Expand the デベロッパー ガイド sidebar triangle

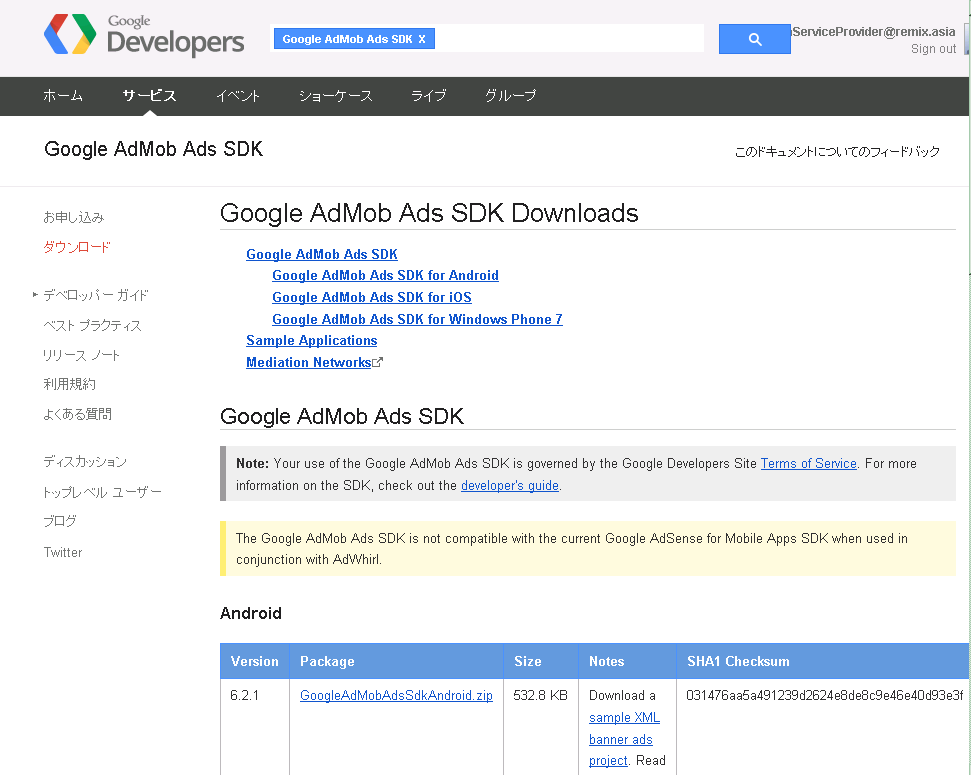(x=35, y=295)
